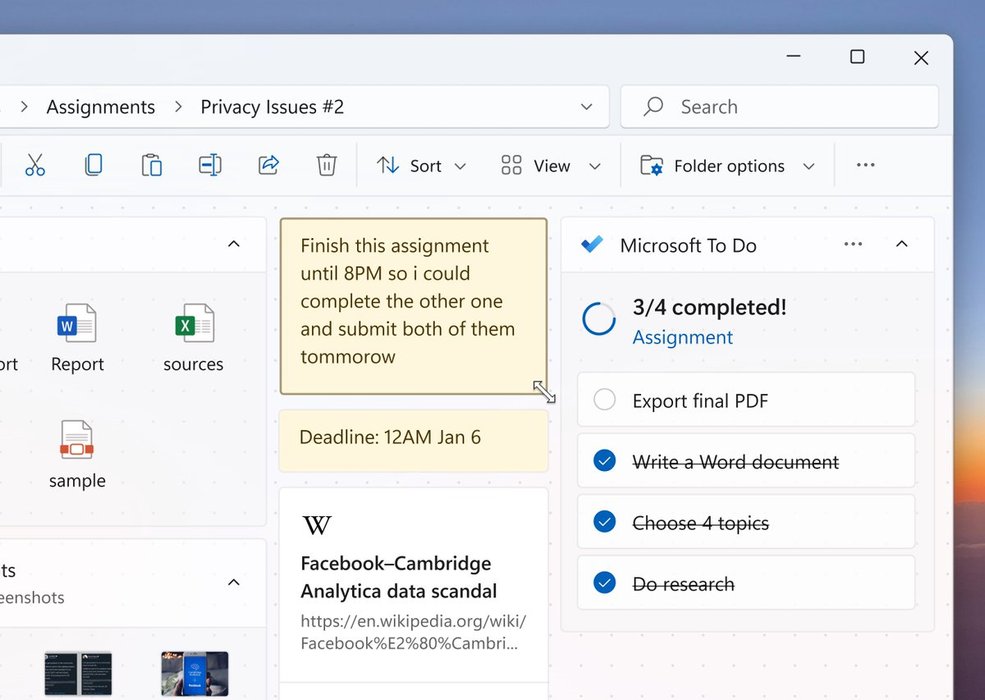Screen dimensions: 985x700
Task: Open the Sort dropdown menu
Action: [x=421, y=166]
